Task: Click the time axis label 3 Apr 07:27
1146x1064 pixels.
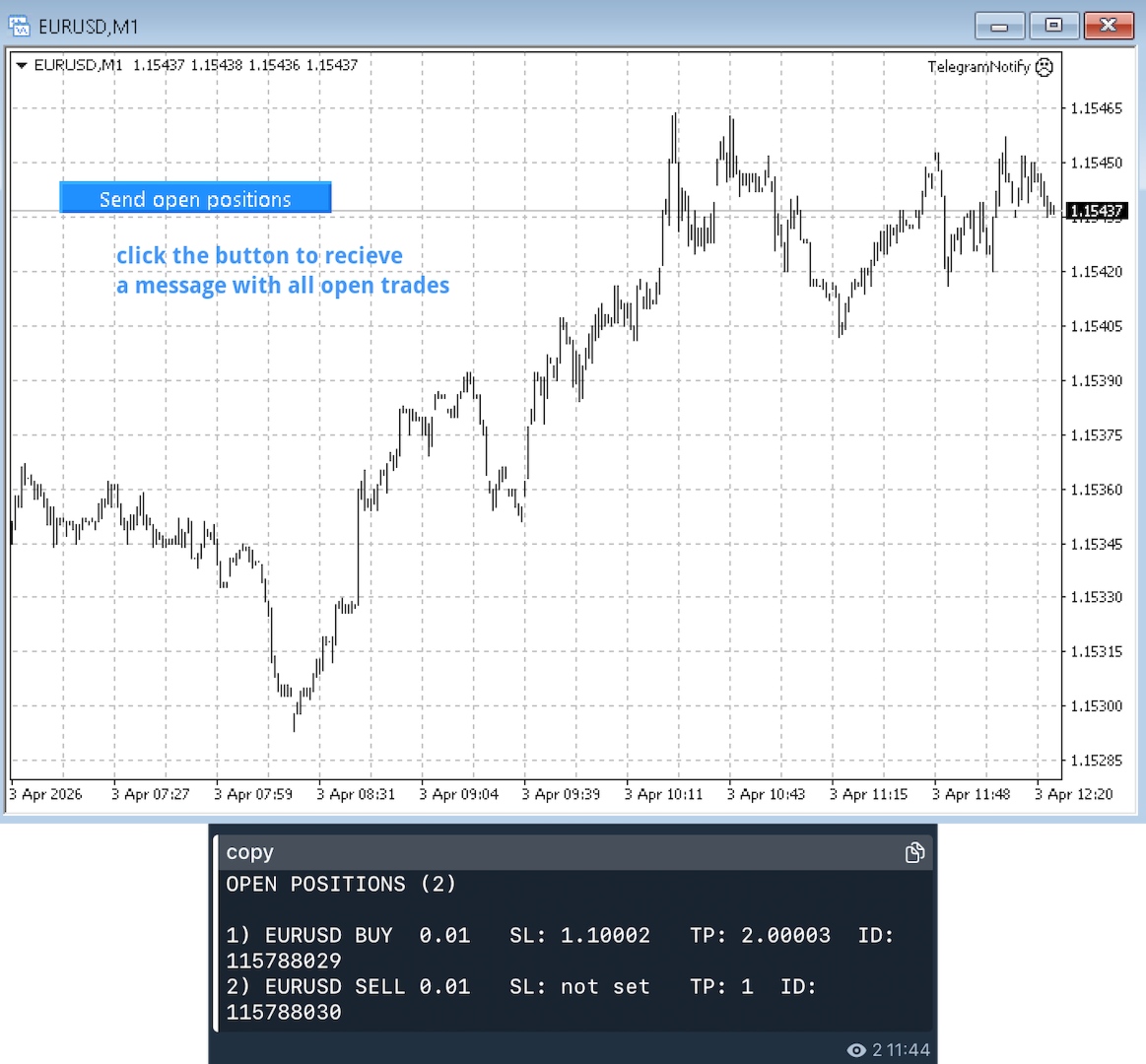Action: (151, 794)
